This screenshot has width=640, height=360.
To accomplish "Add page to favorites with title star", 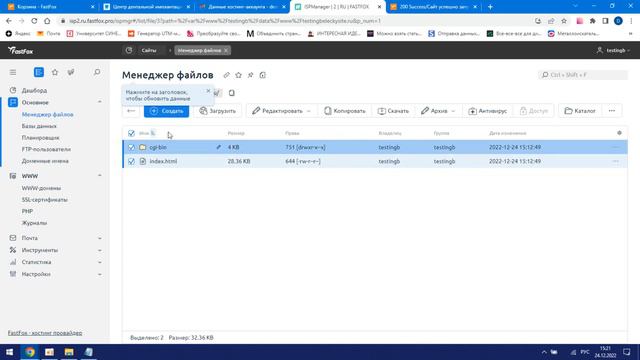I will [x=238, y=75].
